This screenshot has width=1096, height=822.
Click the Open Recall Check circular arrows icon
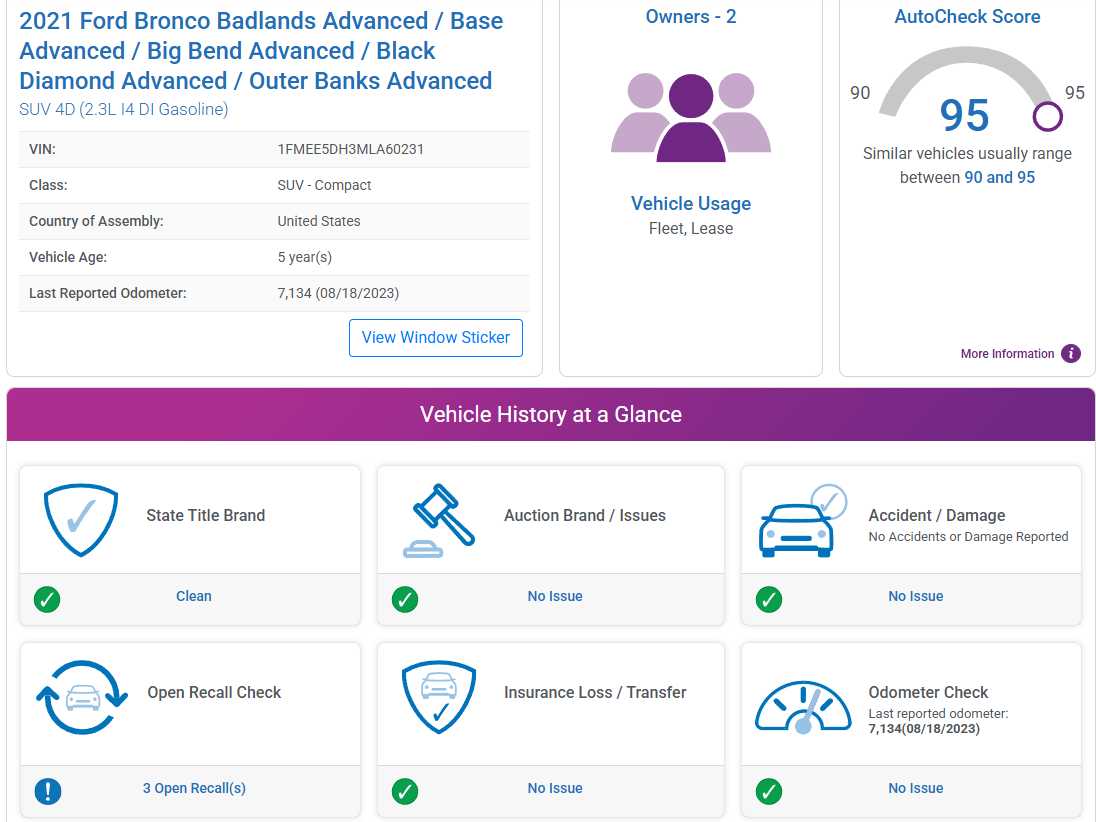click(x=82, y=698)
